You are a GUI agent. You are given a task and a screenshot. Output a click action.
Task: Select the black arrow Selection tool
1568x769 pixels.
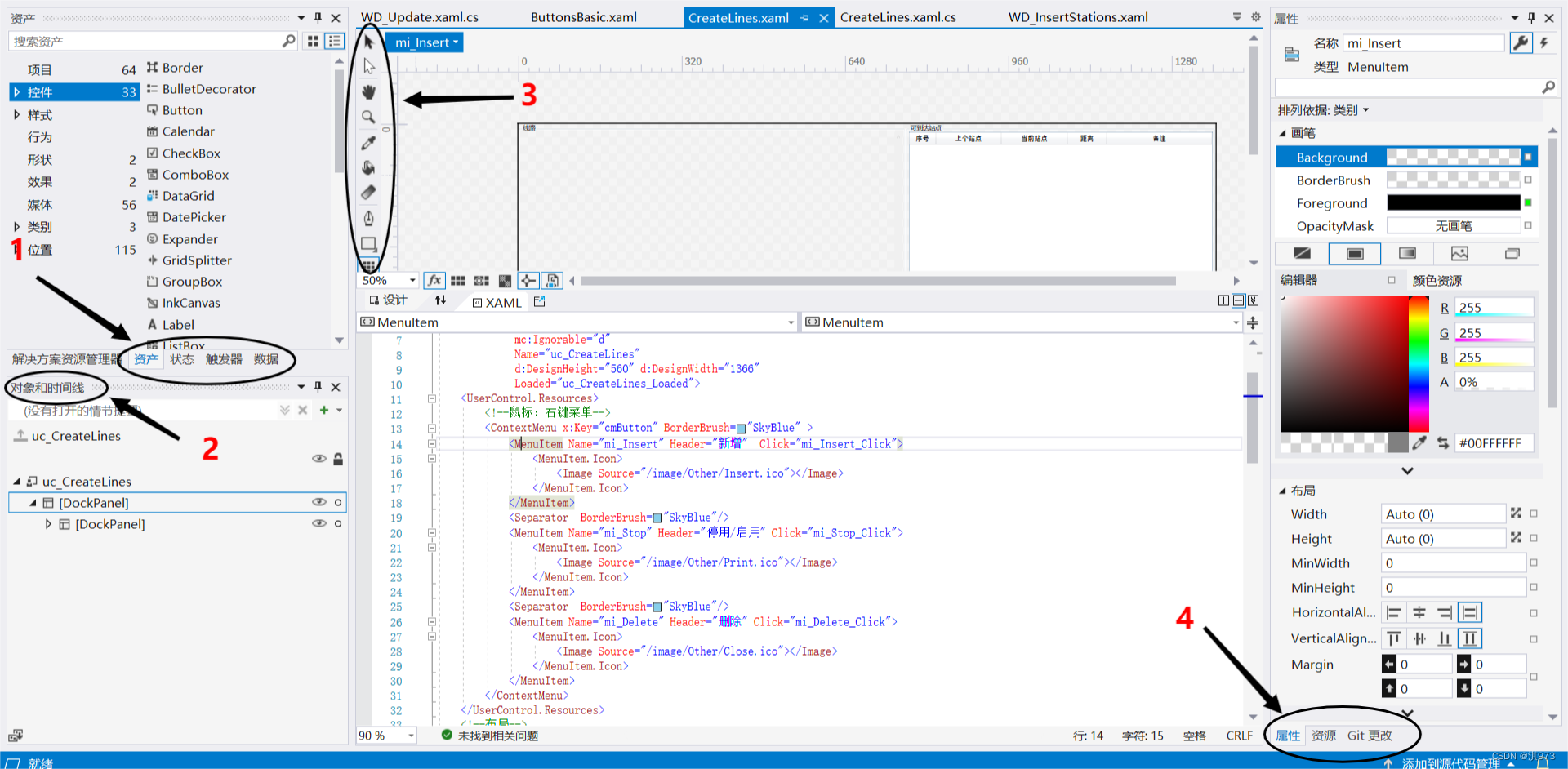point(369,42)
